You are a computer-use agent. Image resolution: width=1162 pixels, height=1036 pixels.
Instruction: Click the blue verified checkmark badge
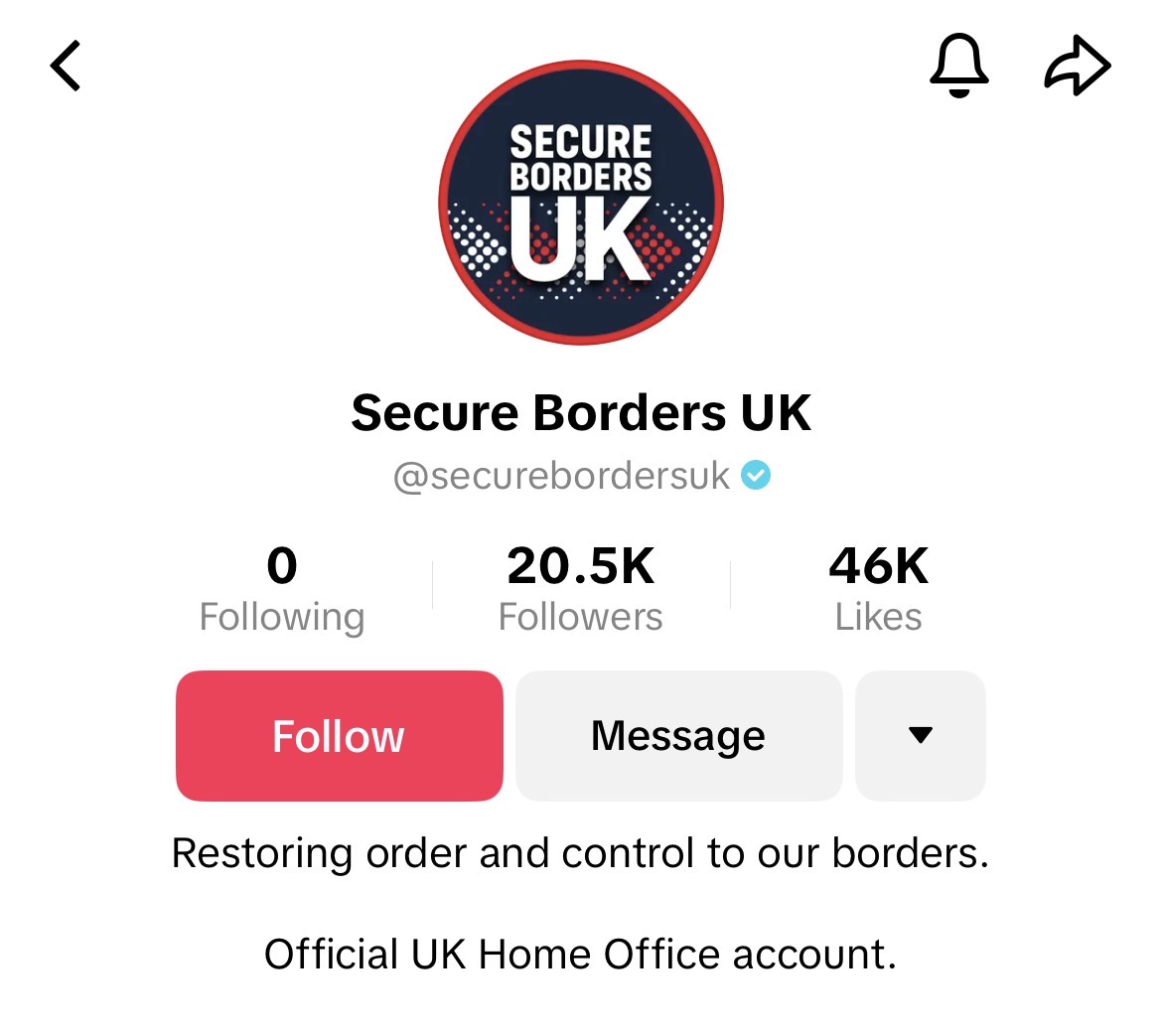[757, 477]
